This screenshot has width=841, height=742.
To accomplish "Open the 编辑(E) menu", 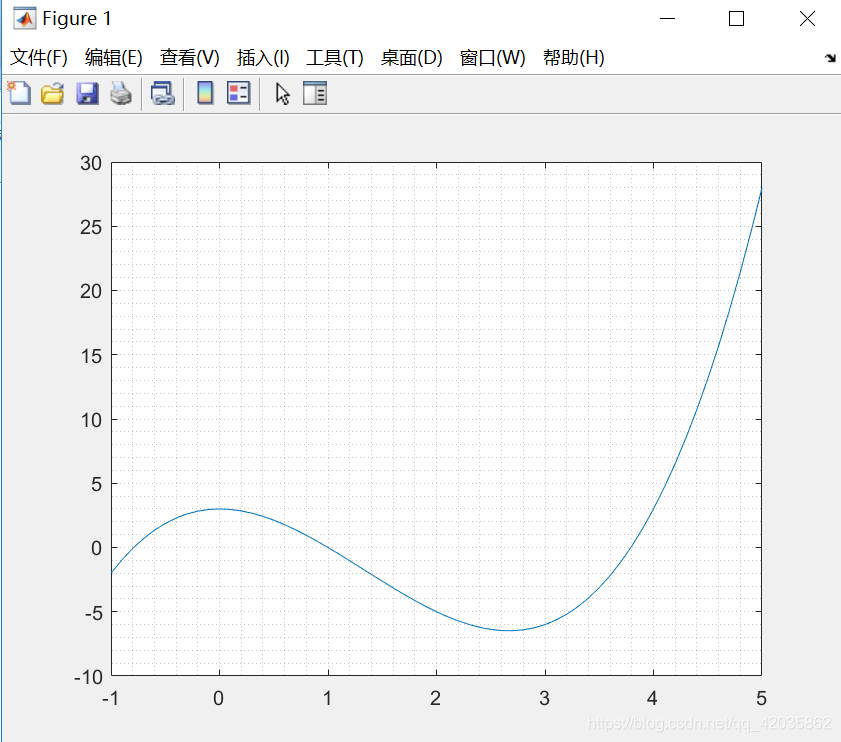I will point(114,57).
